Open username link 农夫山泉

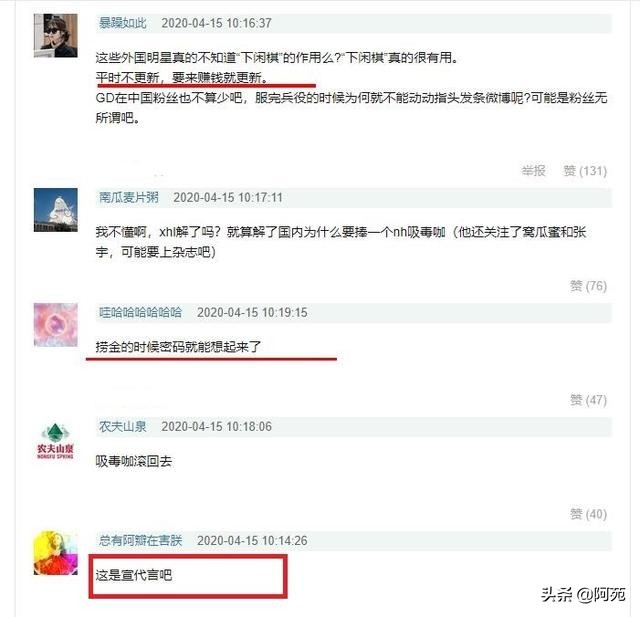pos(122,426)
